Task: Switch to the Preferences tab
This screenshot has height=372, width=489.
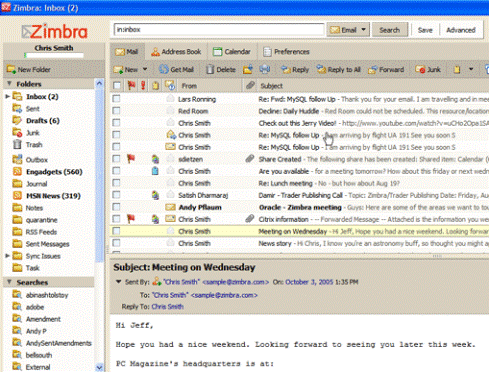Action: (x=287, y=52)
